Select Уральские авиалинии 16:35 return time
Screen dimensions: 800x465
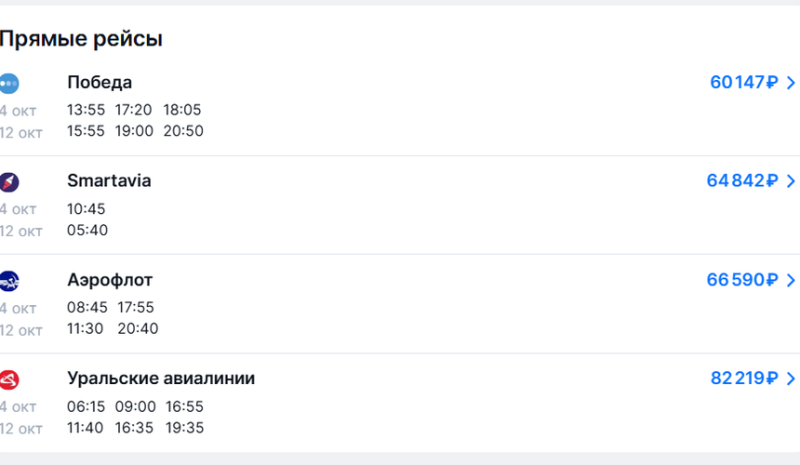[135, 428]
